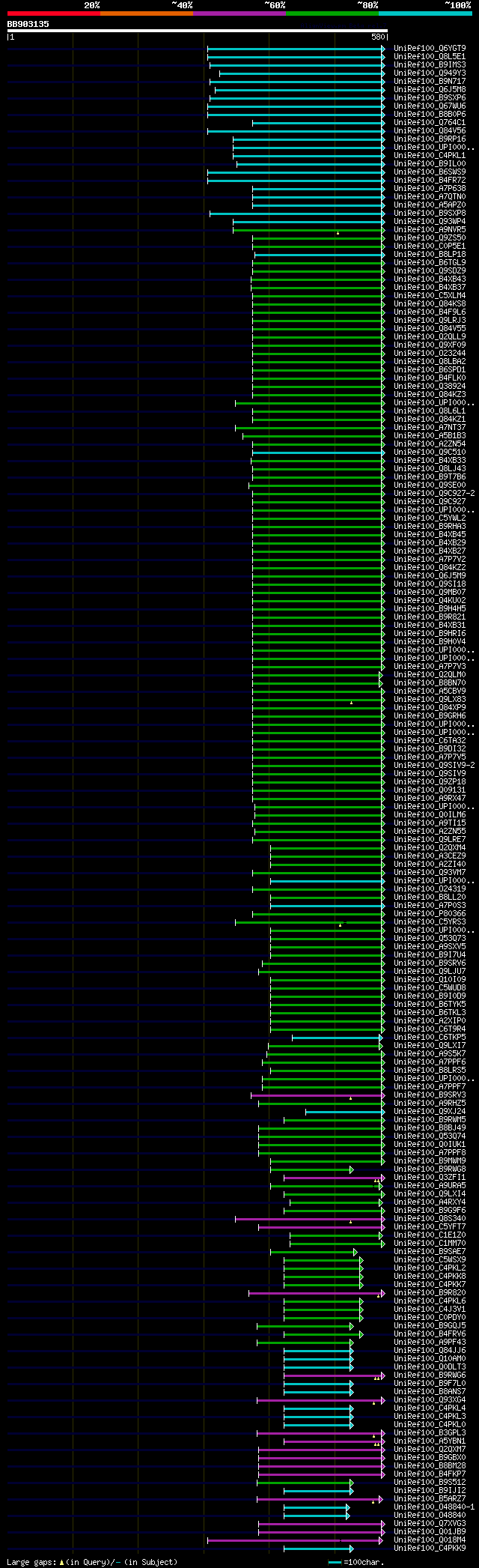
Task: Select label UniRef100_C4J3V1
Action: tap(430, 1310)
